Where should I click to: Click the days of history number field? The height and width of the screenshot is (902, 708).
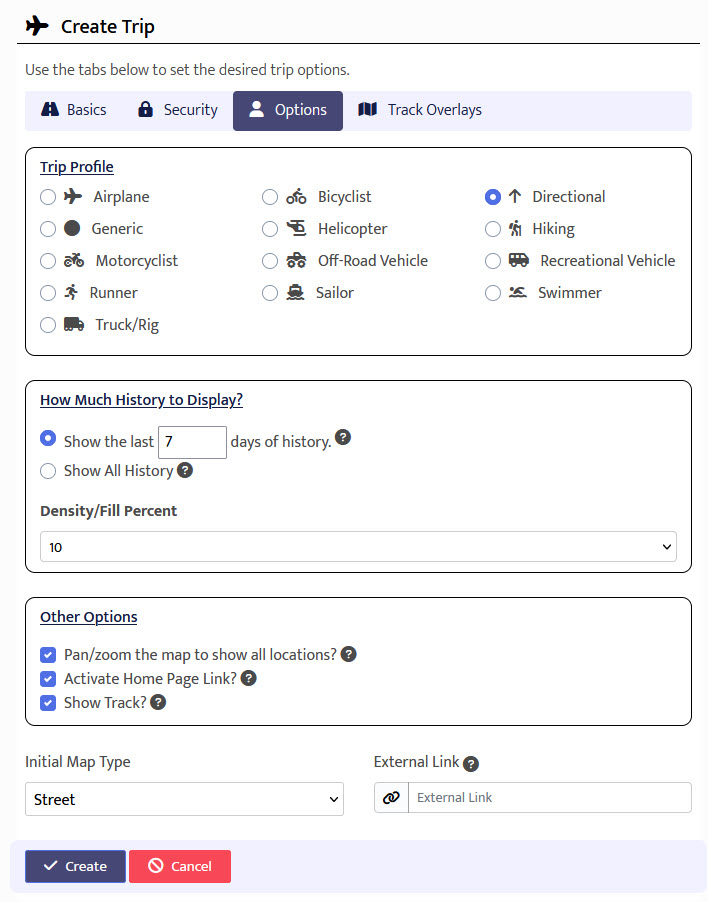point(192,441)
